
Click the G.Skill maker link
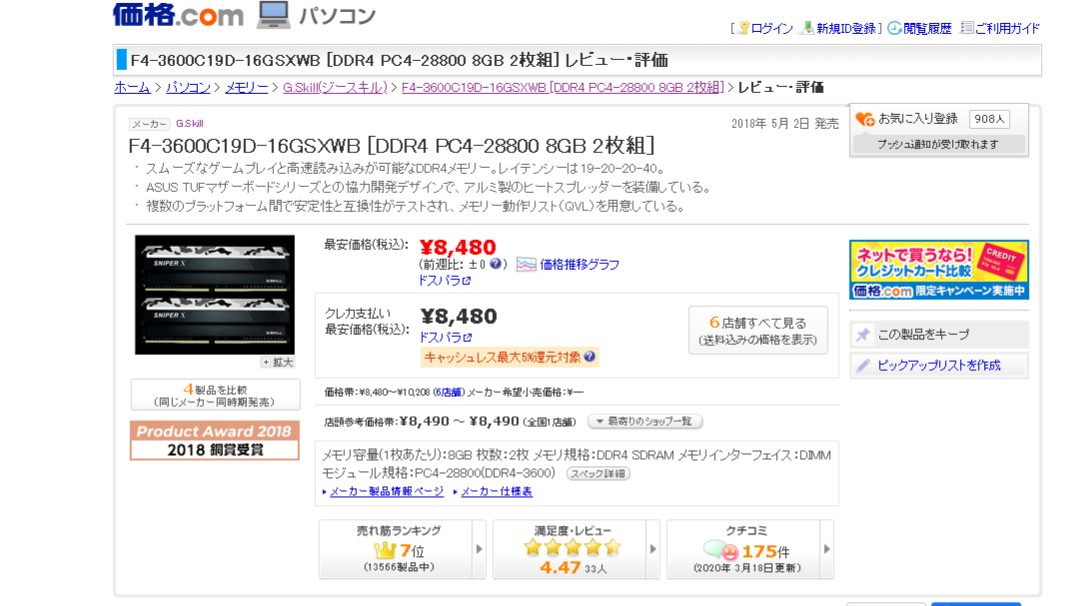point(189,124)
